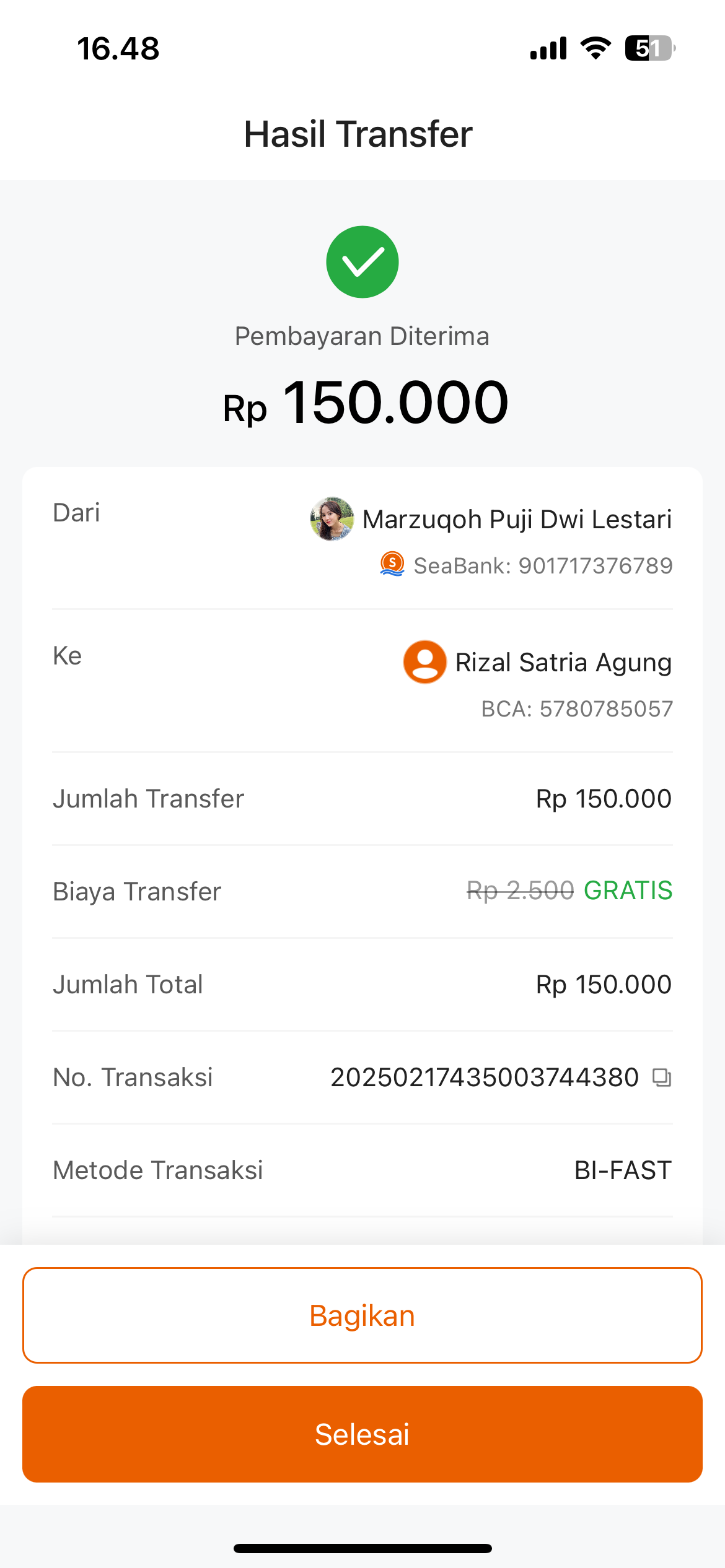Tap the green GRATIS fee label
This screenshot has height=1568, width=725.
coord(628,891)
